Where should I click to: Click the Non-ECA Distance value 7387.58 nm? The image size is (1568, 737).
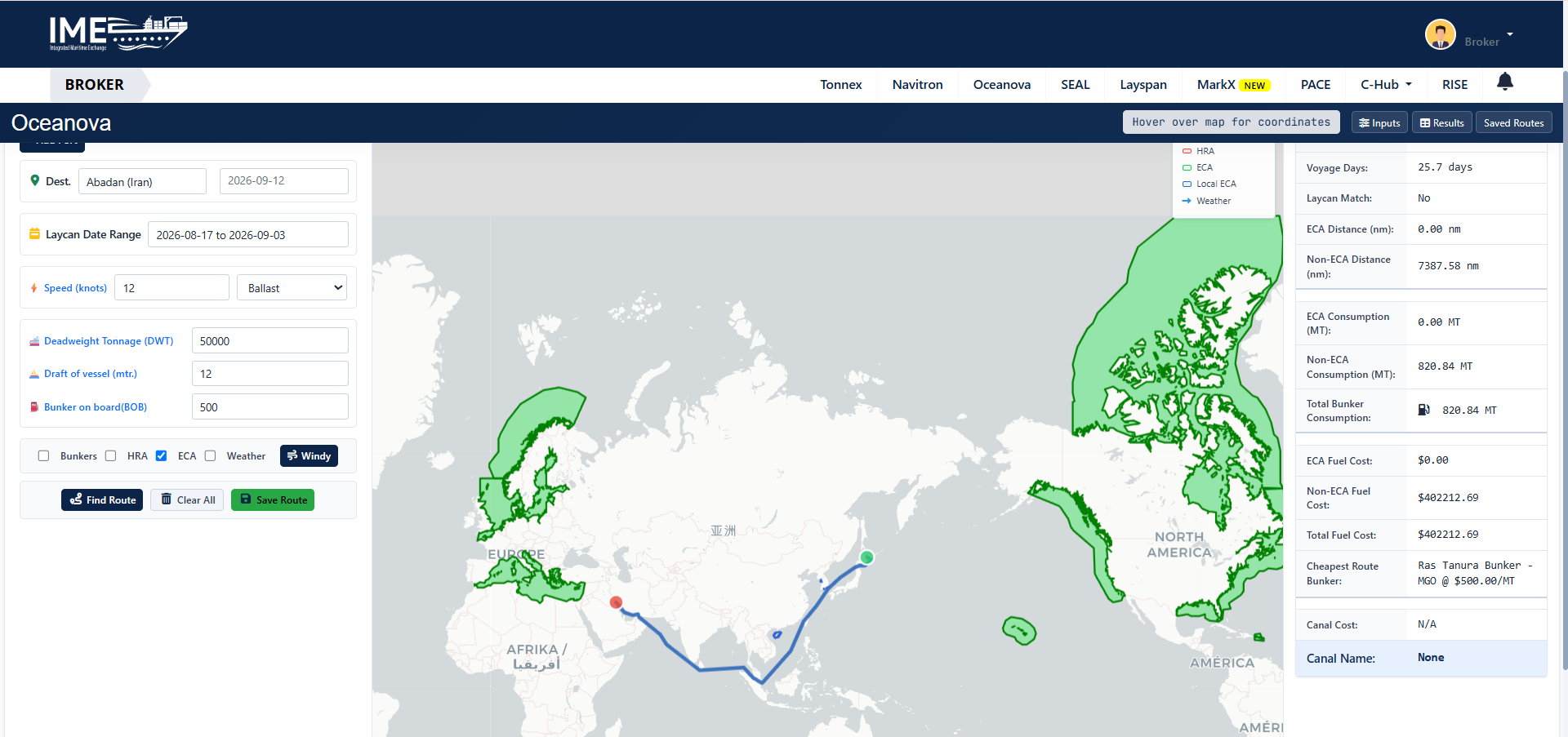coord(1448,266)
